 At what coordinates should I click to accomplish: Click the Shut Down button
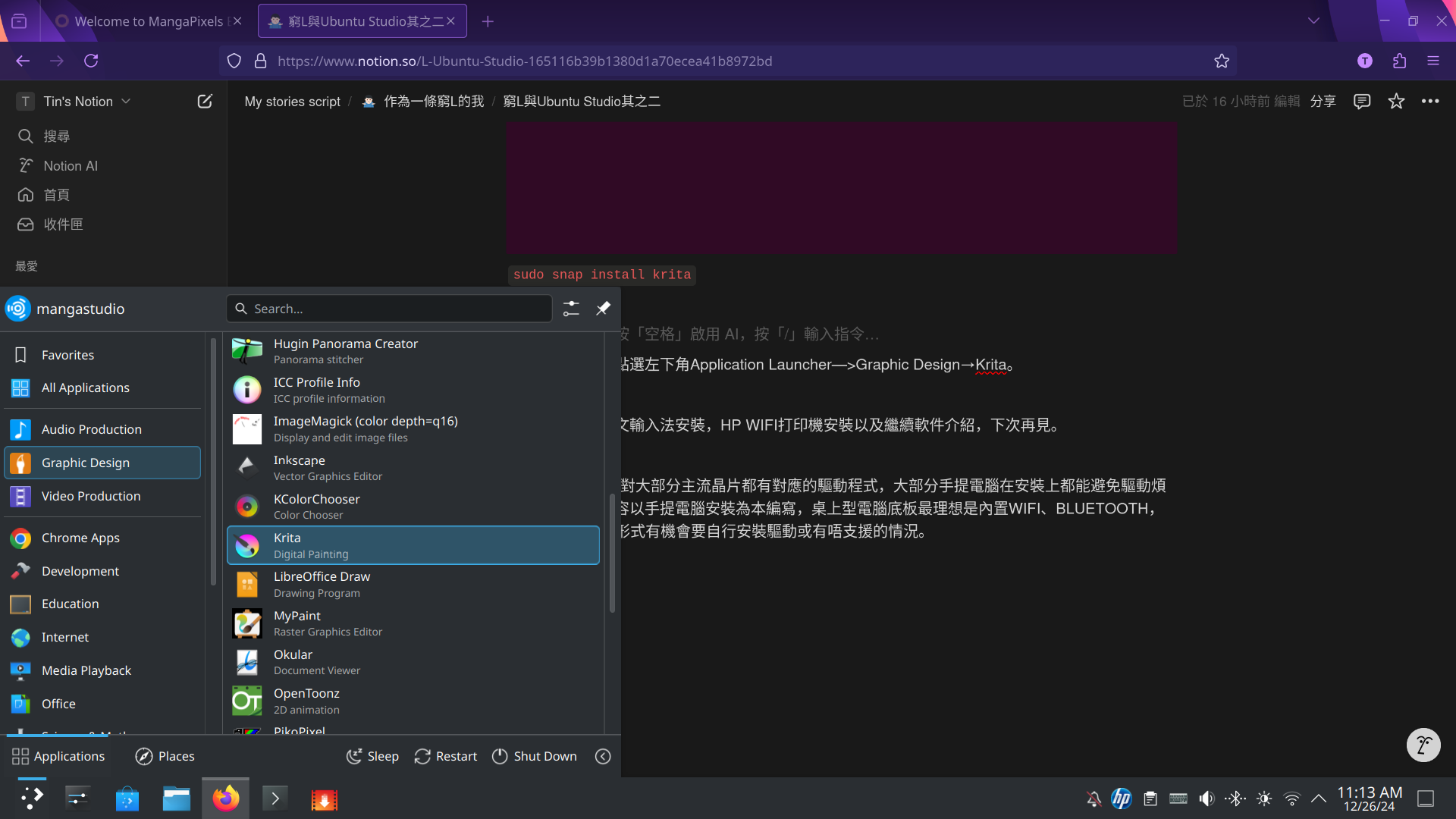[x=534, y=756]
